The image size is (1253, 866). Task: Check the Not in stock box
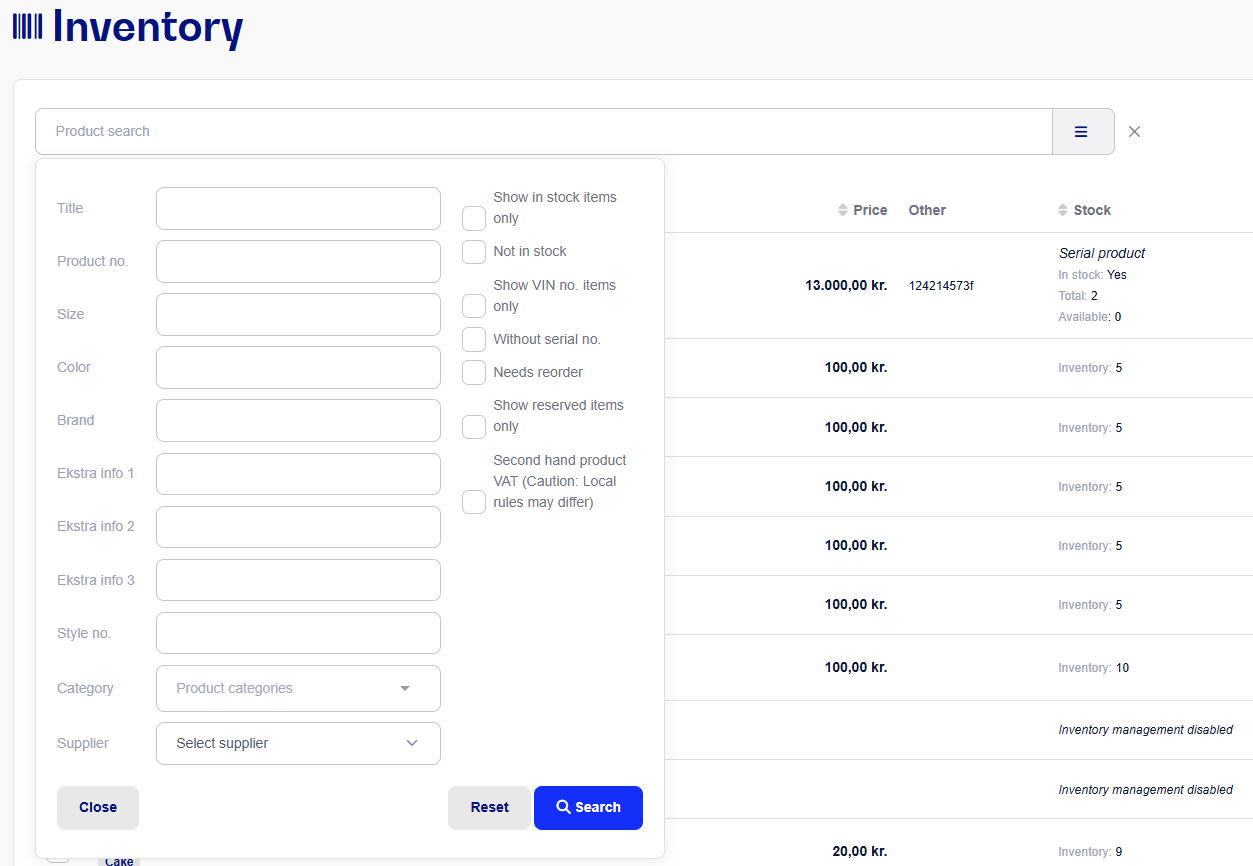[x=474, y=251]
